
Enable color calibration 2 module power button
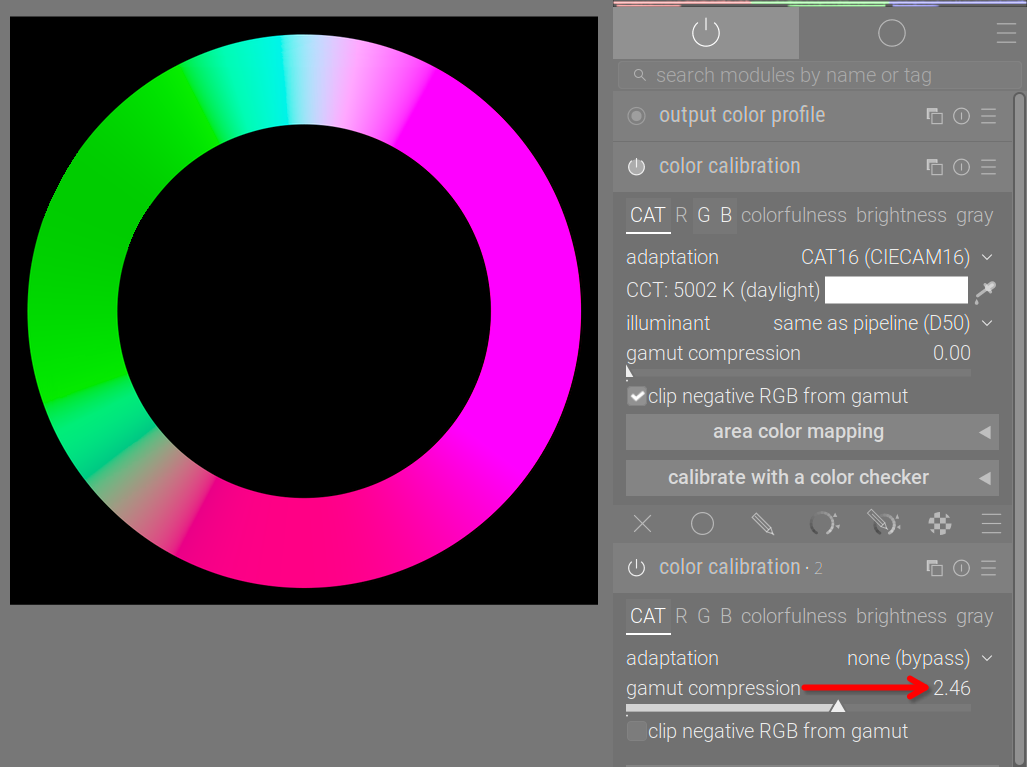click(x=636, y=568)
